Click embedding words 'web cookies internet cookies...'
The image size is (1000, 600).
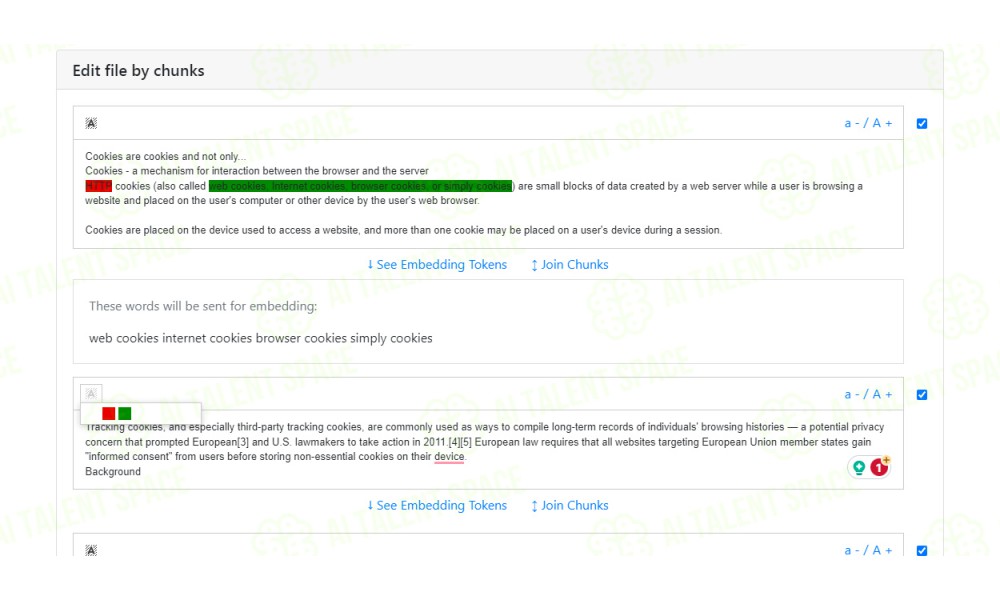click(x=261, y=338)
